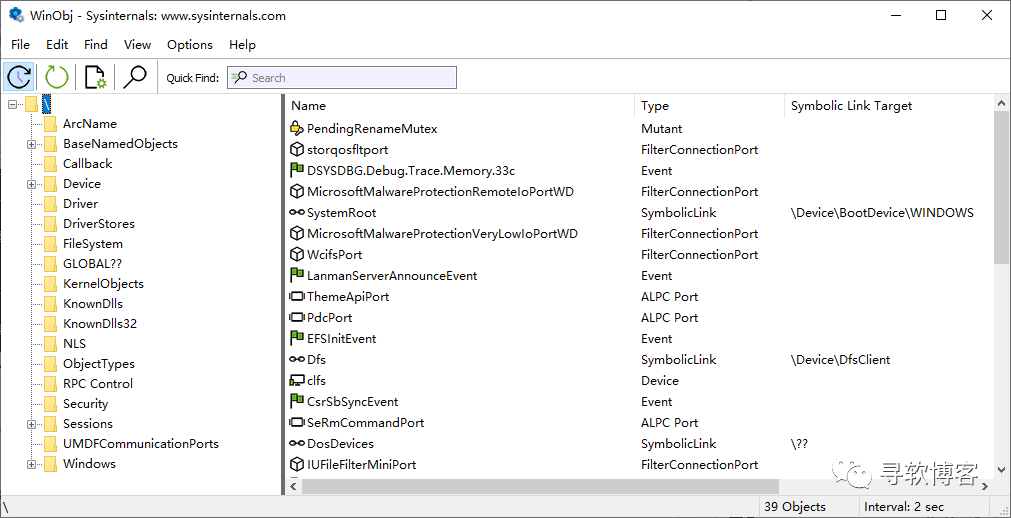Select the KnownDlls32 tree folder

(x=100, y=324)
